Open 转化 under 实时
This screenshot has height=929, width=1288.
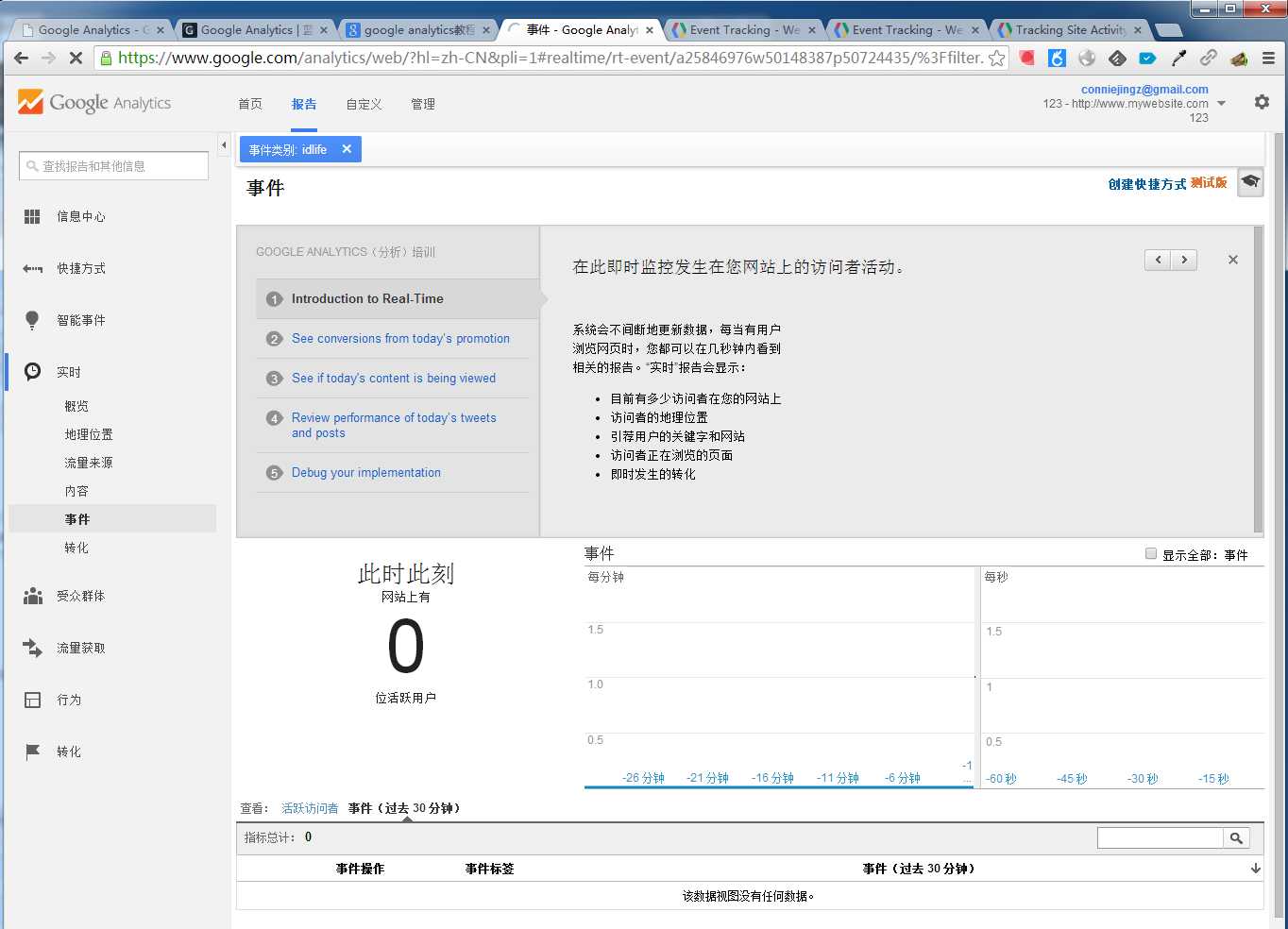pos(76,548)
